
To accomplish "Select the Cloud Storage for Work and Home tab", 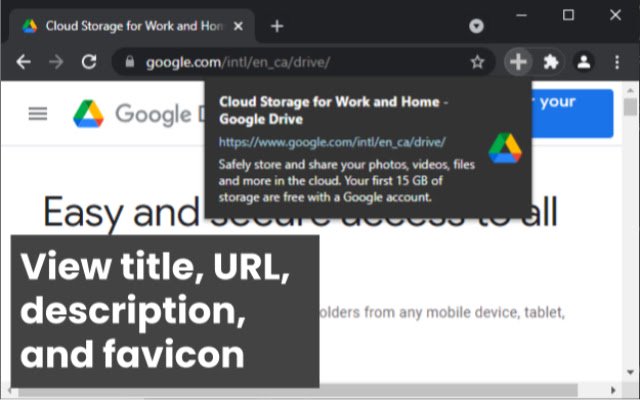I will [132, 26].
